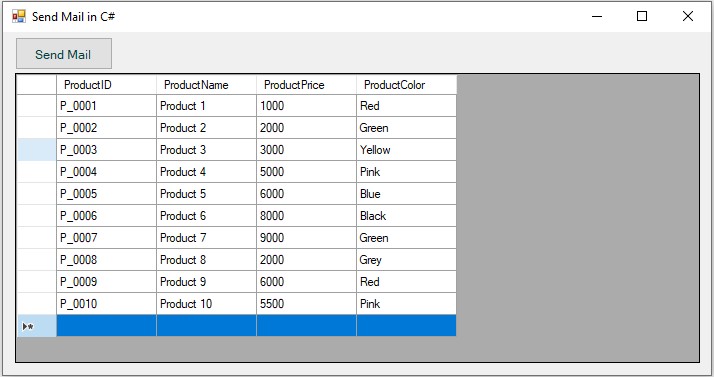
Task: Select the Product 5 name cell
Action: 207,194
